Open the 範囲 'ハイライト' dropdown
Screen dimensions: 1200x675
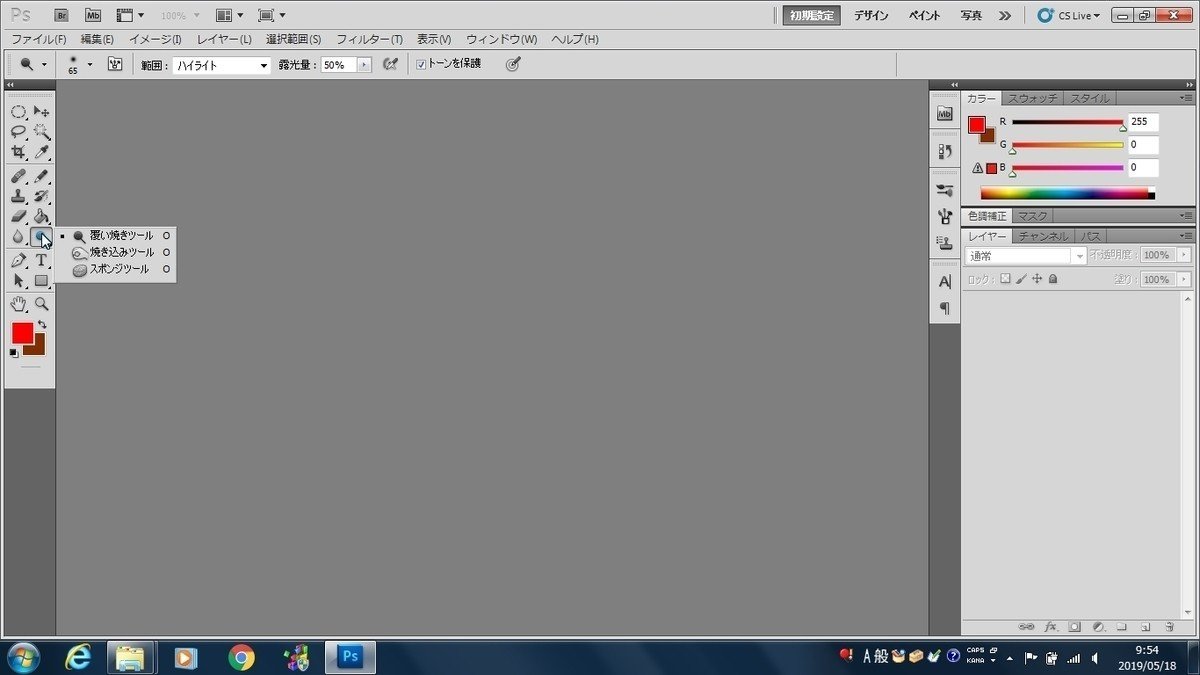point(221,65)
